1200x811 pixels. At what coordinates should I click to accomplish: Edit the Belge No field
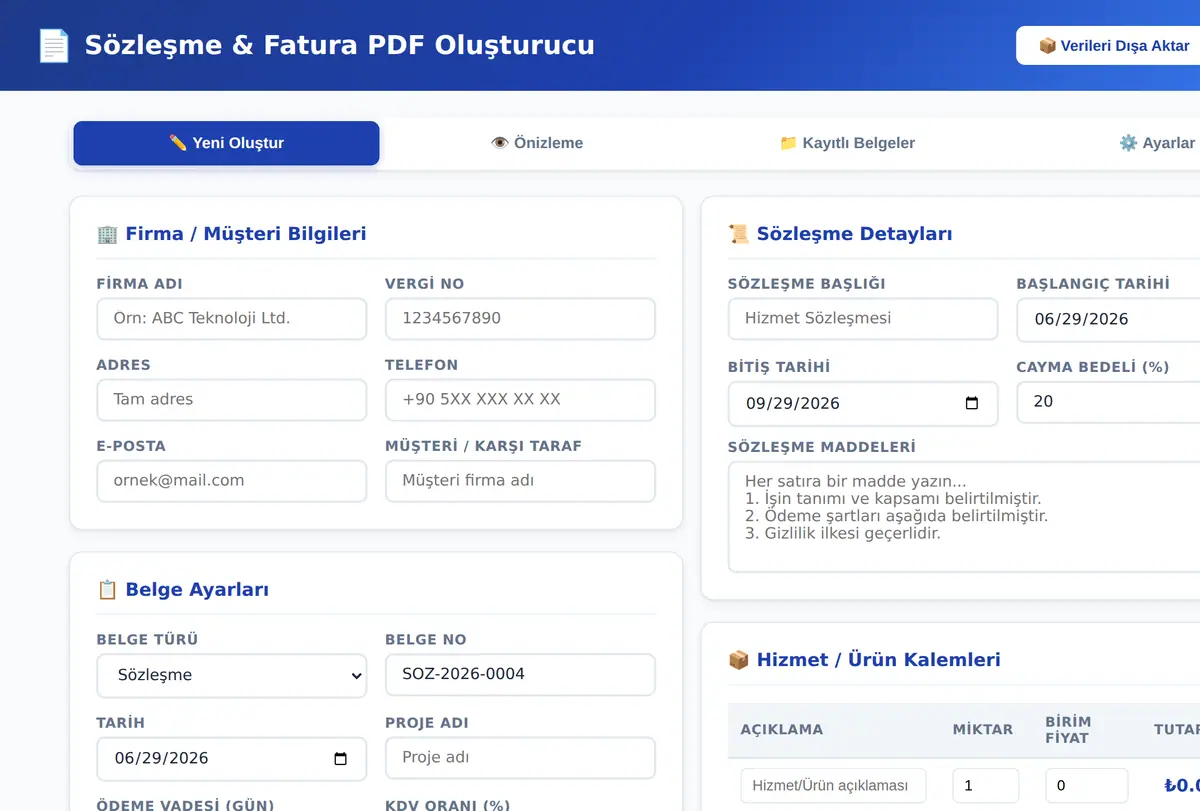[x=520, y=675]
